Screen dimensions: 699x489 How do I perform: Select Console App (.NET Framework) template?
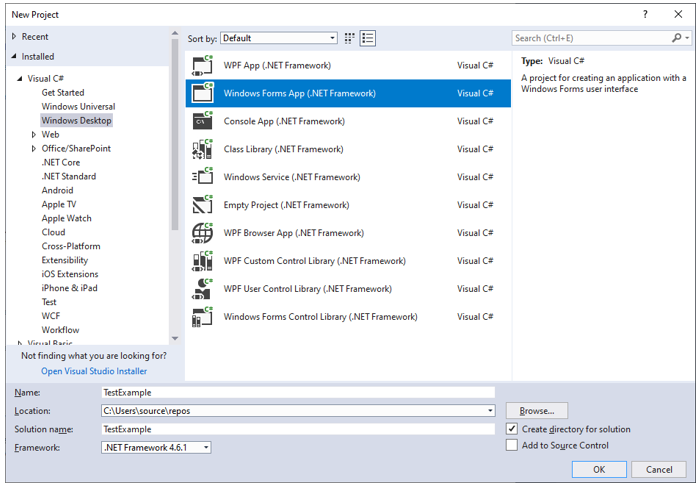(348, 121)
